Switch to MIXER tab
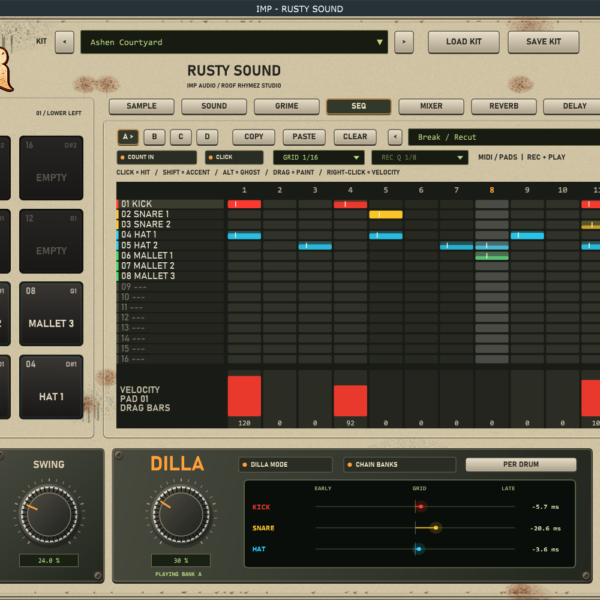Image resolution: width=600 pixels, height=600 pixels. [x=431, y=106]
